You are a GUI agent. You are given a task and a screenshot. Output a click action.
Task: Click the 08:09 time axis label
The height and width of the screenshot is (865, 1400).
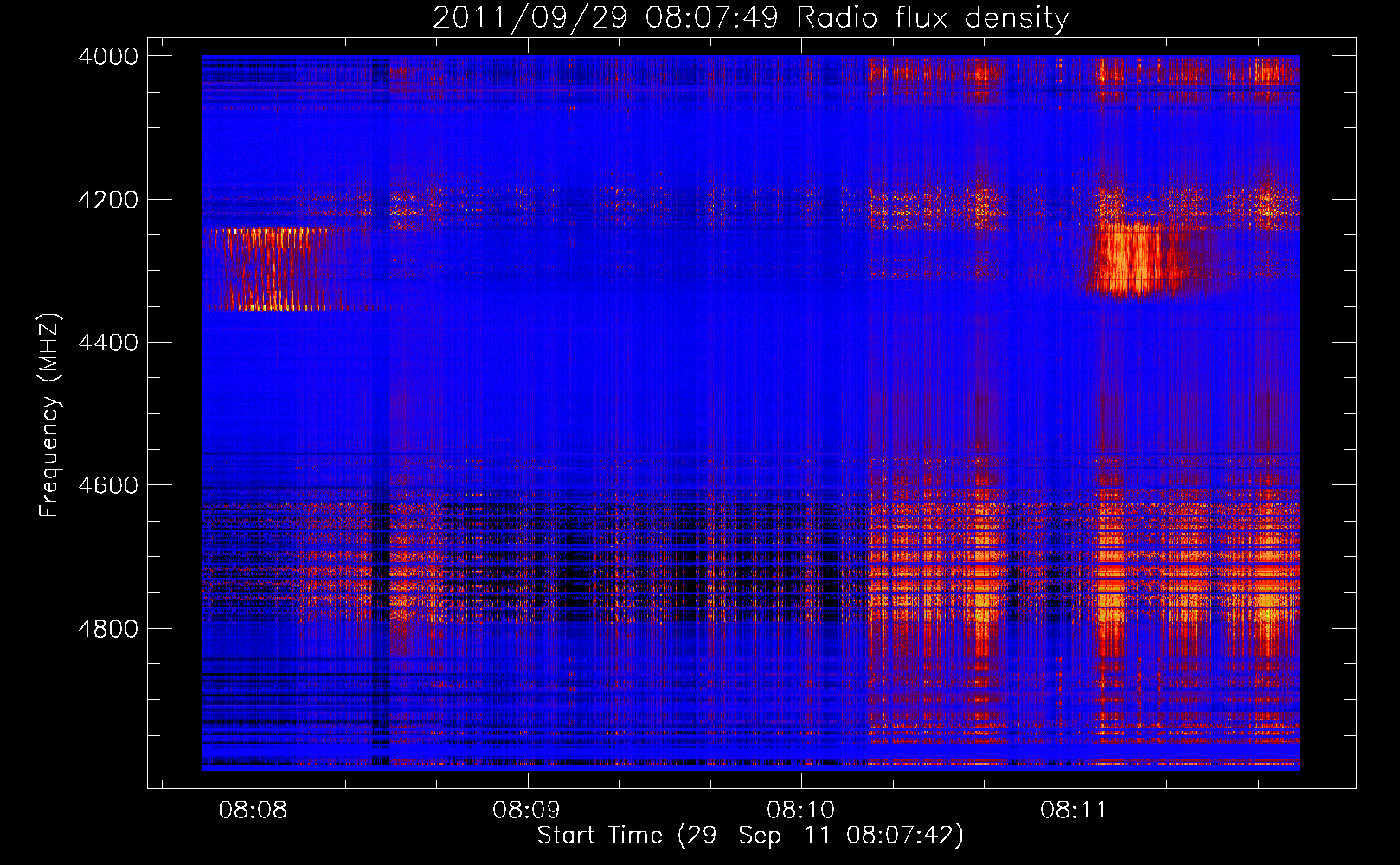[x=526, y=810]
